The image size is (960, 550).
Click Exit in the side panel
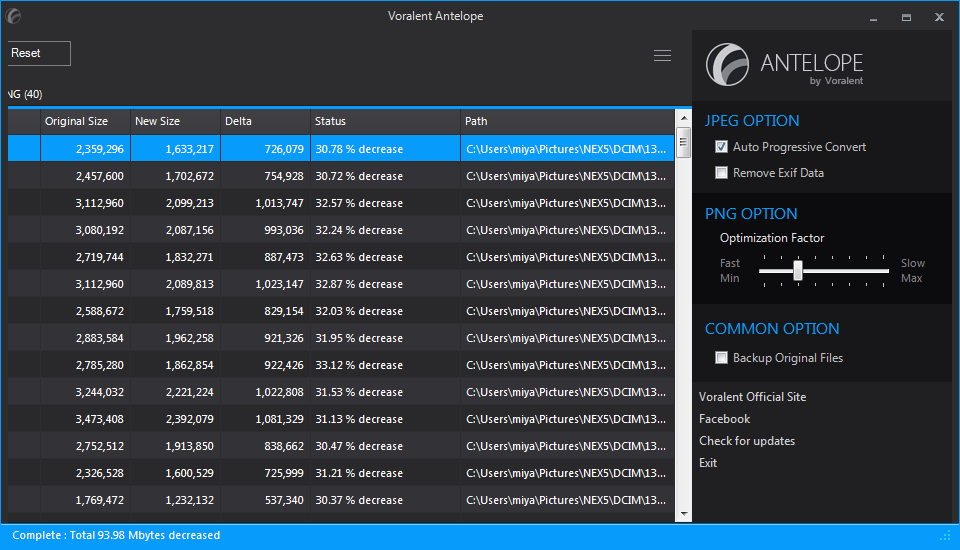click(708, 463)
